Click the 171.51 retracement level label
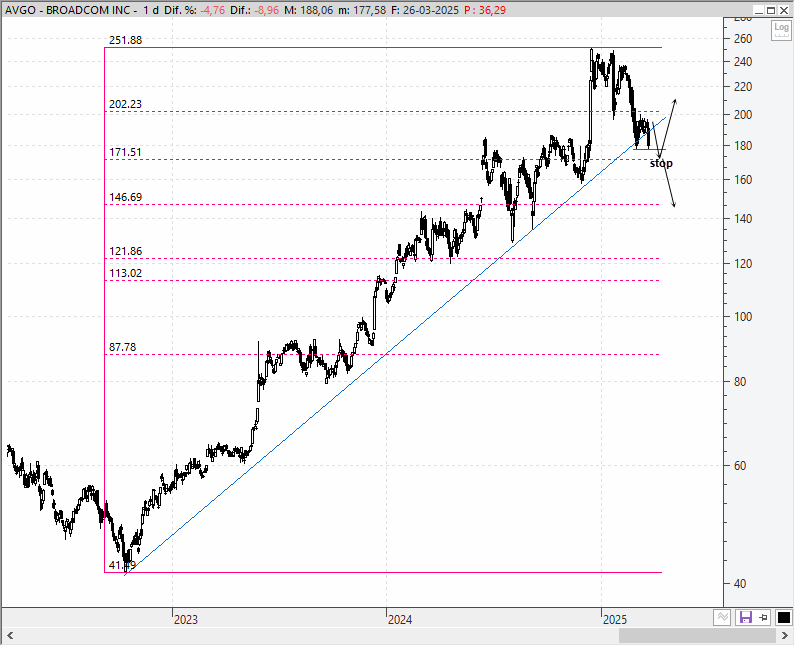 click(125, 152)
